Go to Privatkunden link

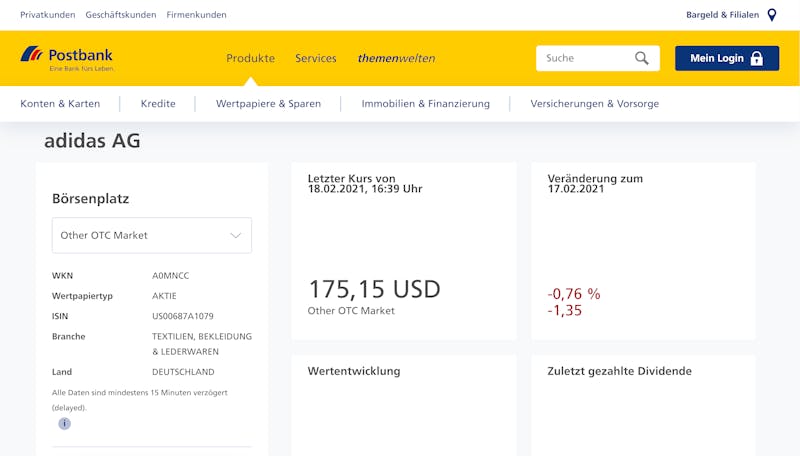coord(47,15)
